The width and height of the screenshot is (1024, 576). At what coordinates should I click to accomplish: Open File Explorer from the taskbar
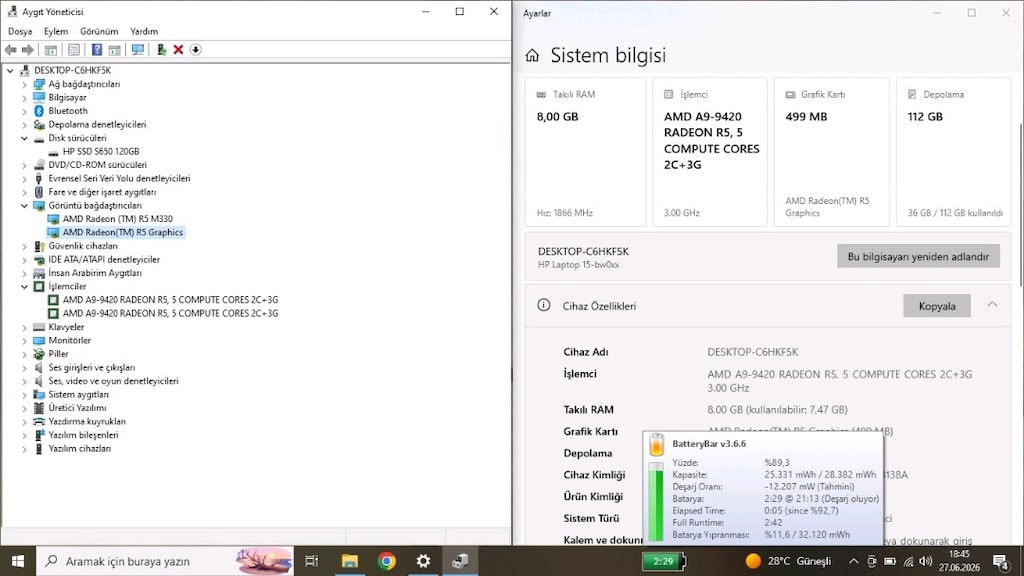pyautogui.click(x=350, y=561)
